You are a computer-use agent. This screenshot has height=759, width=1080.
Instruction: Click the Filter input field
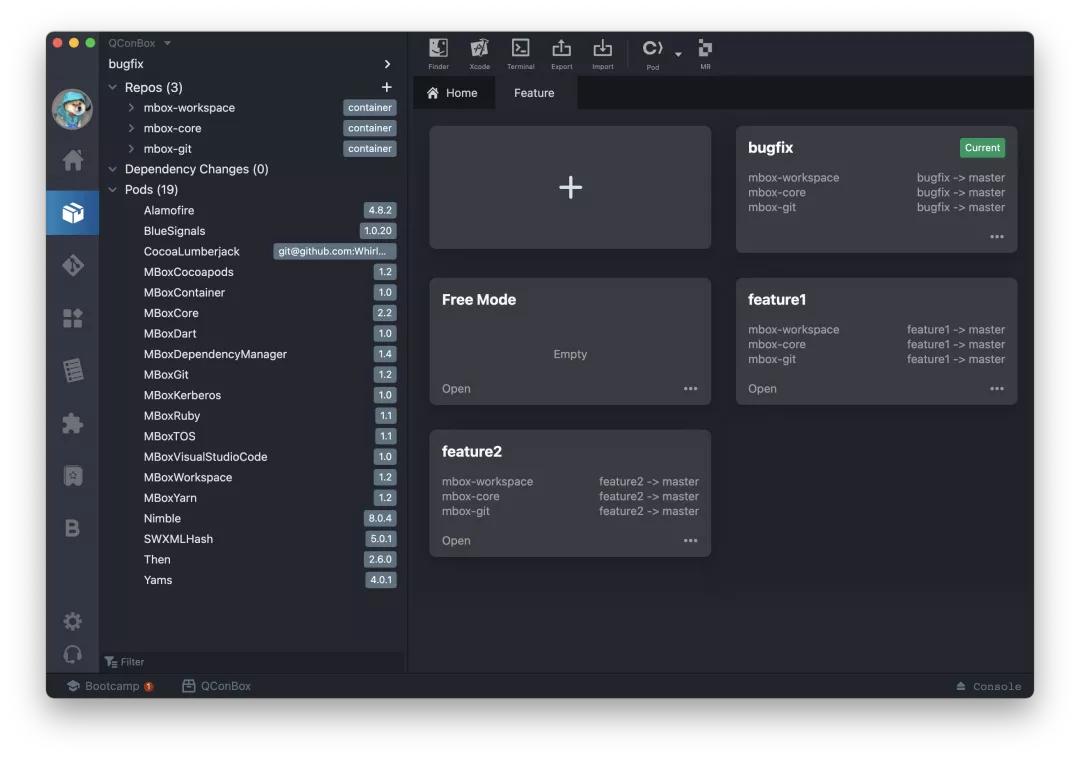coord(250,662)
